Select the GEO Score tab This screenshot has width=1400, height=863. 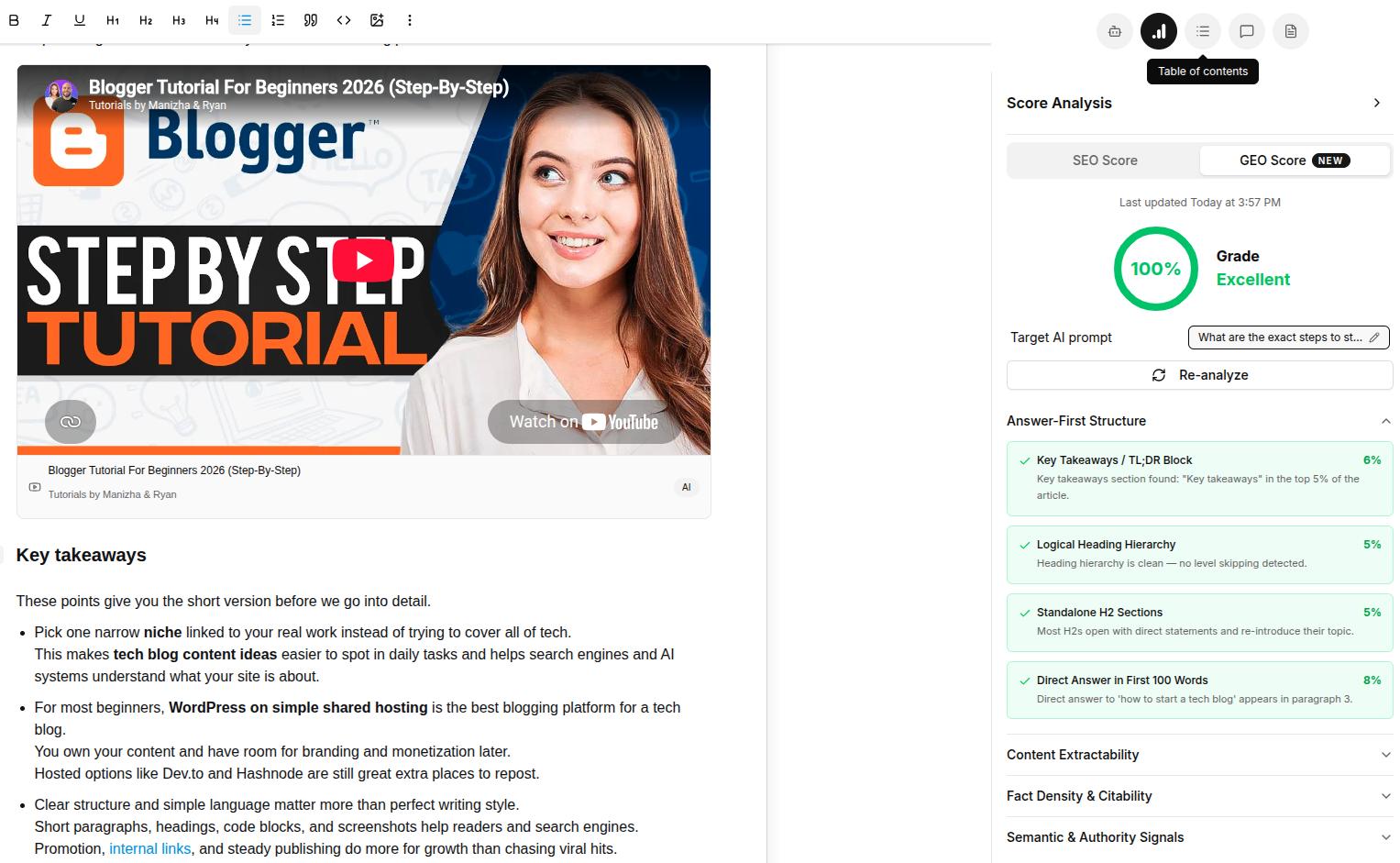(x=1295, y=160)
